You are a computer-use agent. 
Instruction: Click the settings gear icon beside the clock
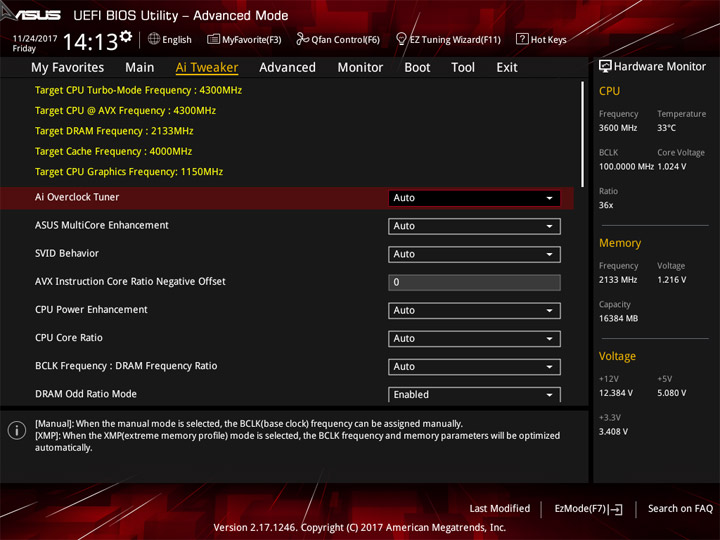pyautogui.click(x=126, y=37)
